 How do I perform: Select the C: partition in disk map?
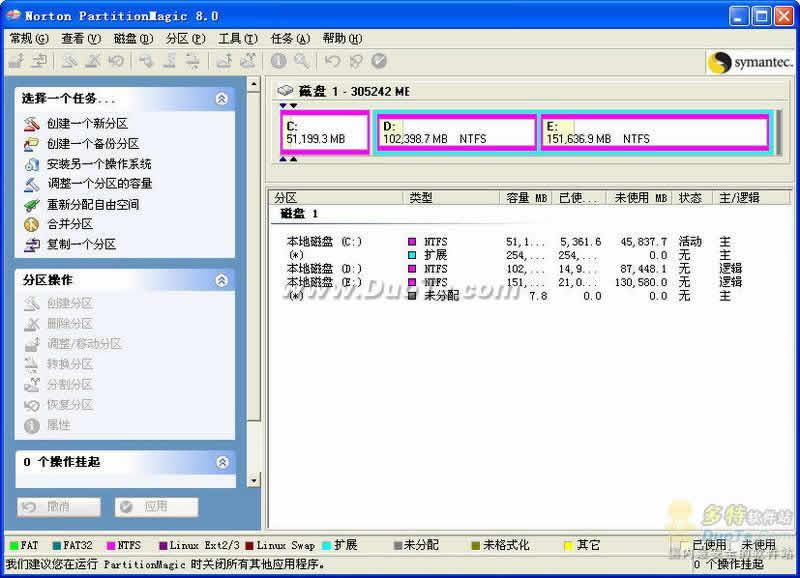pyautogui.click(x=324, y=132)
